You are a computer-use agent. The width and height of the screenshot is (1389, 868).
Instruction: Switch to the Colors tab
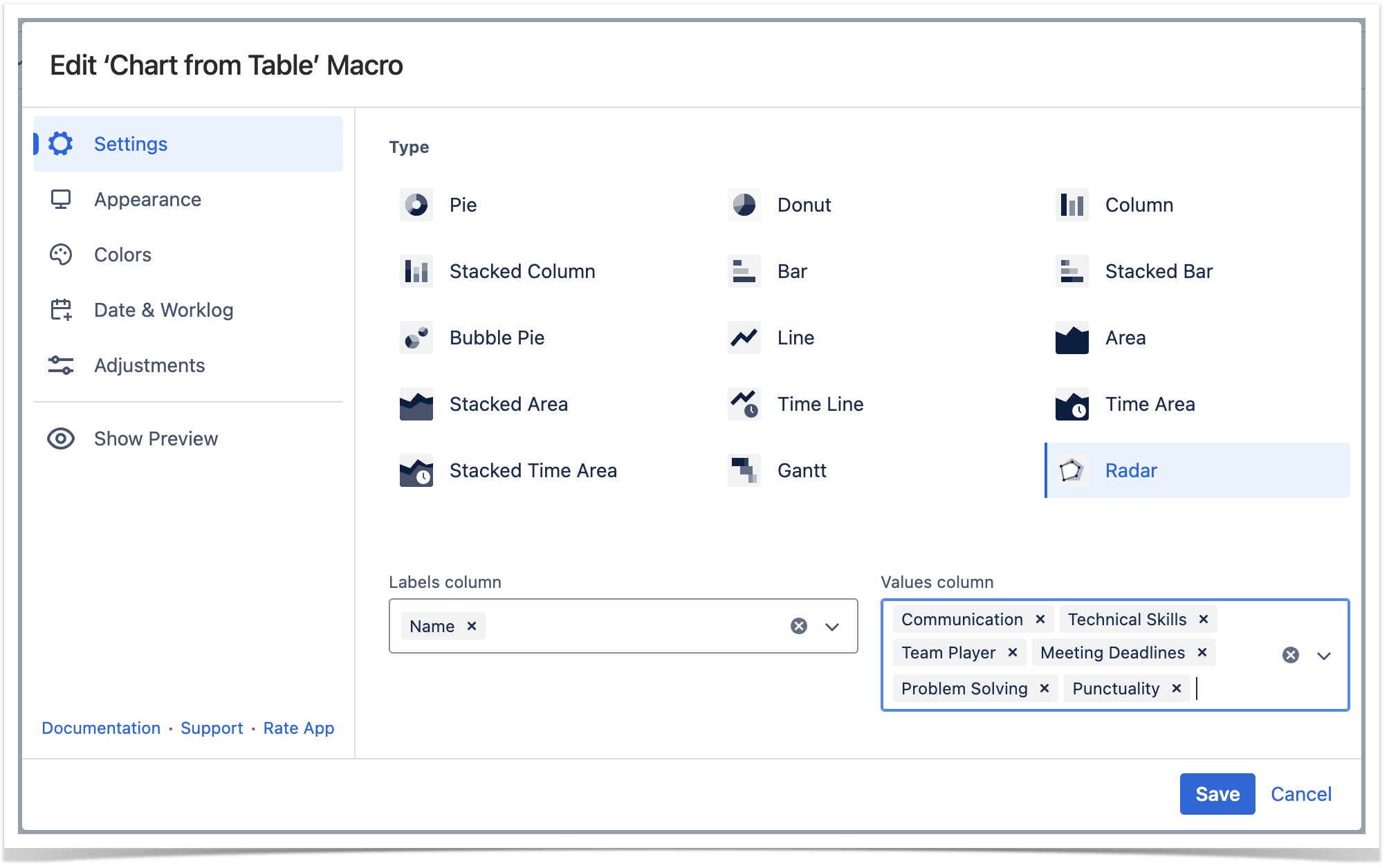click(122, 255)
